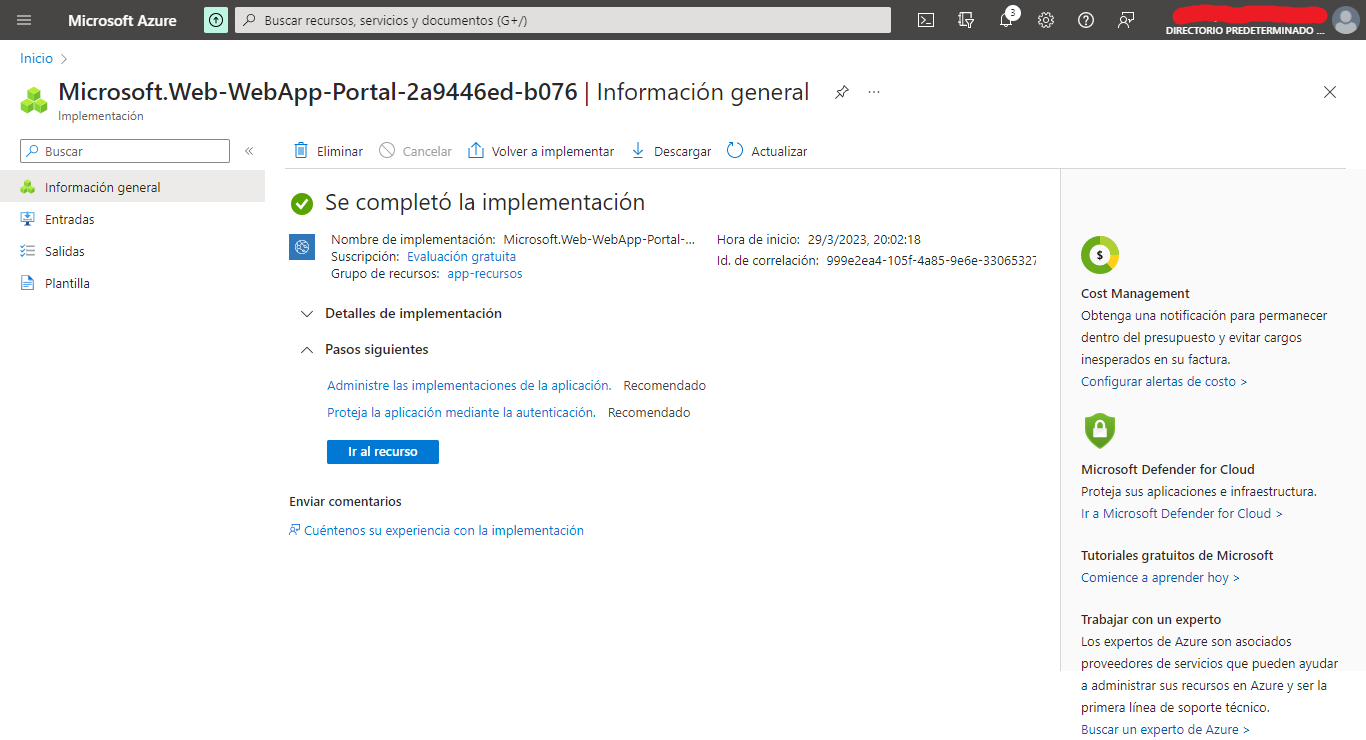1366x740 pixels.
Task: Pin the deployment blade to dashboard
Action: tap(842, 92)
